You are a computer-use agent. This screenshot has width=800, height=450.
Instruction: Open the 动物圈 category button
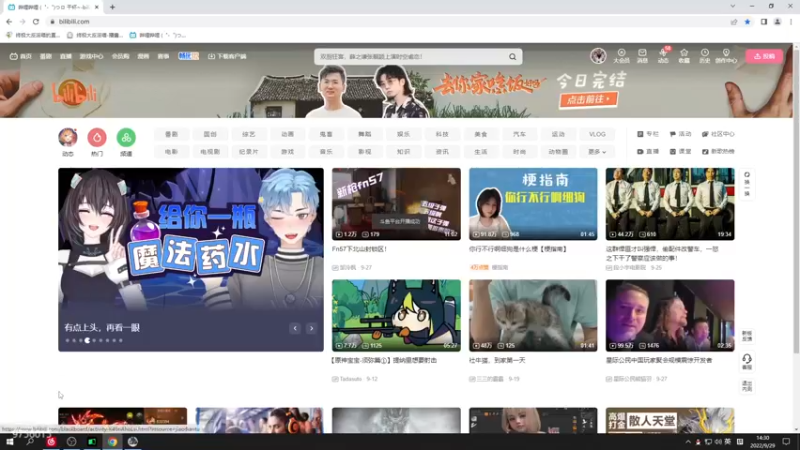[x=558, y=152]
